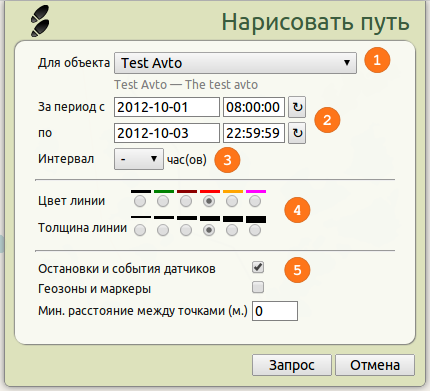Open the 'Для объекта' Test Avto dropdown
The height and width of the screenshot is (391, 430).
[235, 63]
